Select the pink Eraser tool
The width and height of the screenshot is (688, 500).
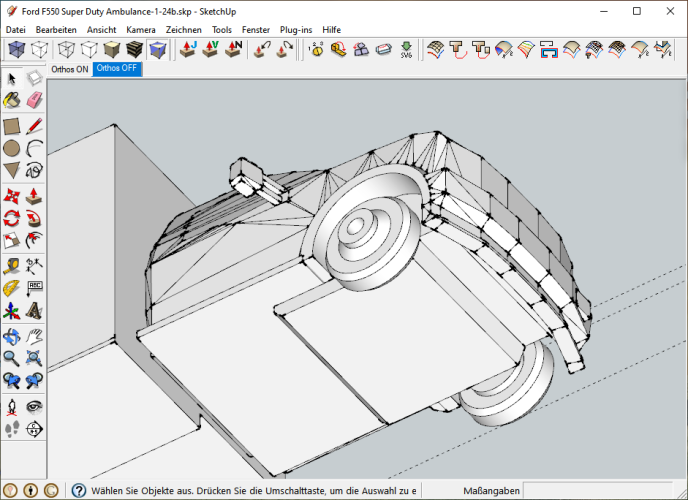click(x=34, y=100)
